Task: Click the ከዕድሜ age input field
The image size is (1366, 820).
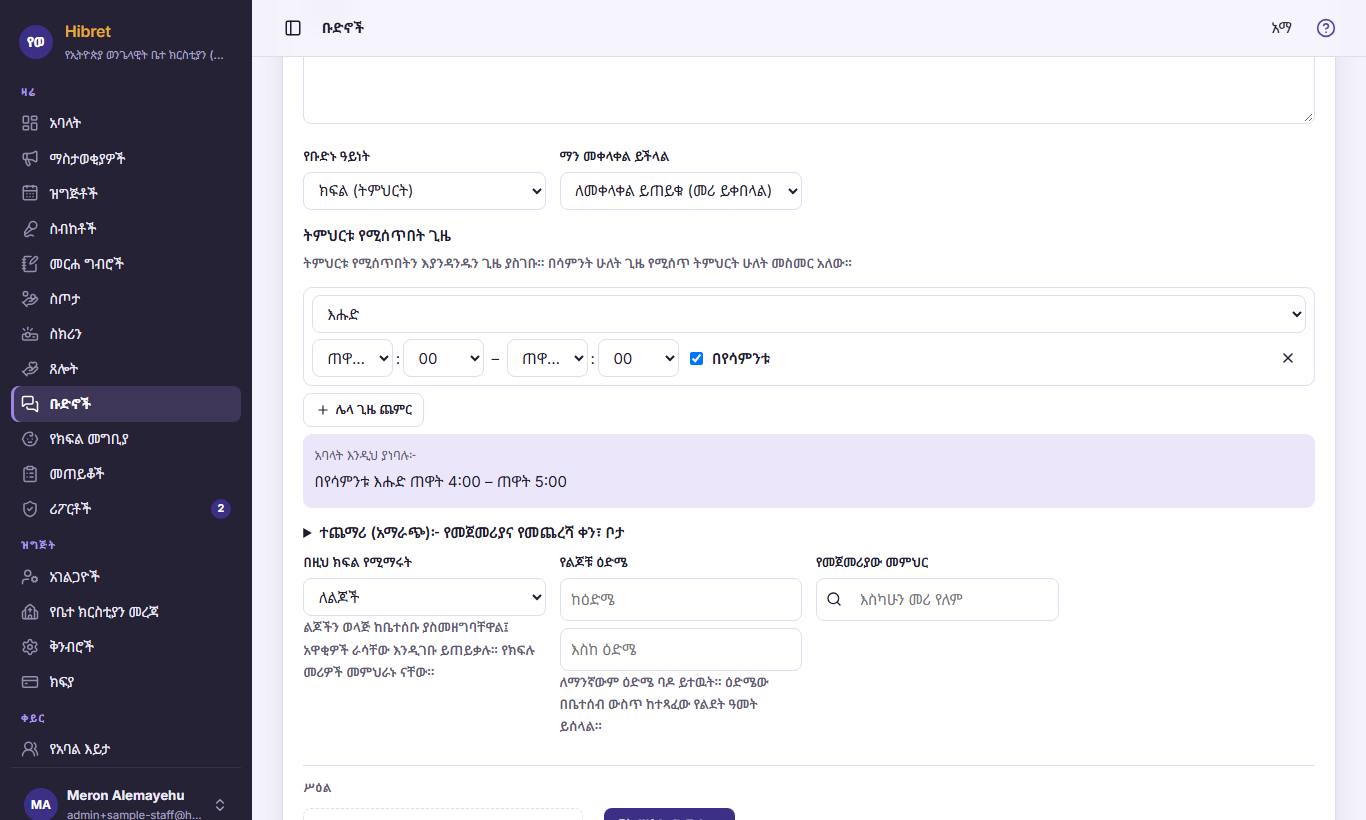Action: click(x=681, y=600)
